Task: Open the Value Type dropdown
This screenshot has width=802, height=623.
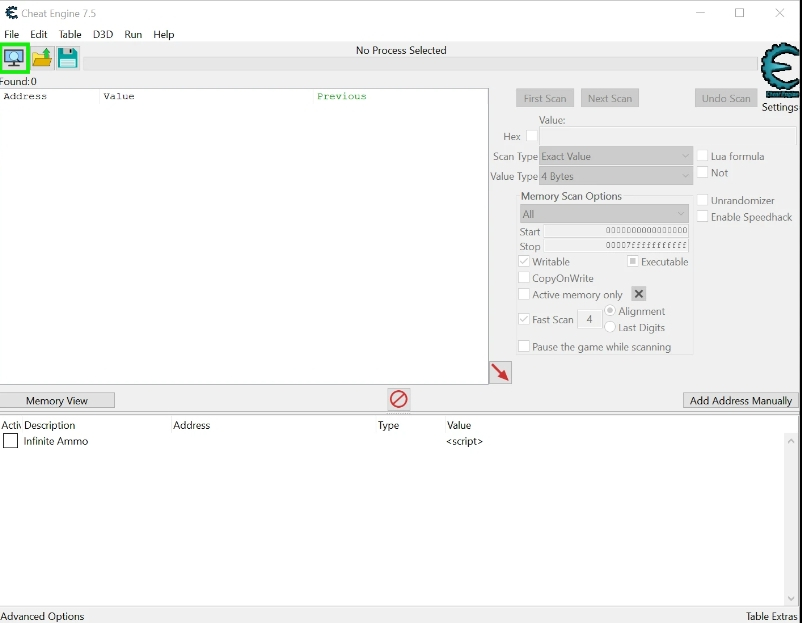Action: tap(616, 176)
